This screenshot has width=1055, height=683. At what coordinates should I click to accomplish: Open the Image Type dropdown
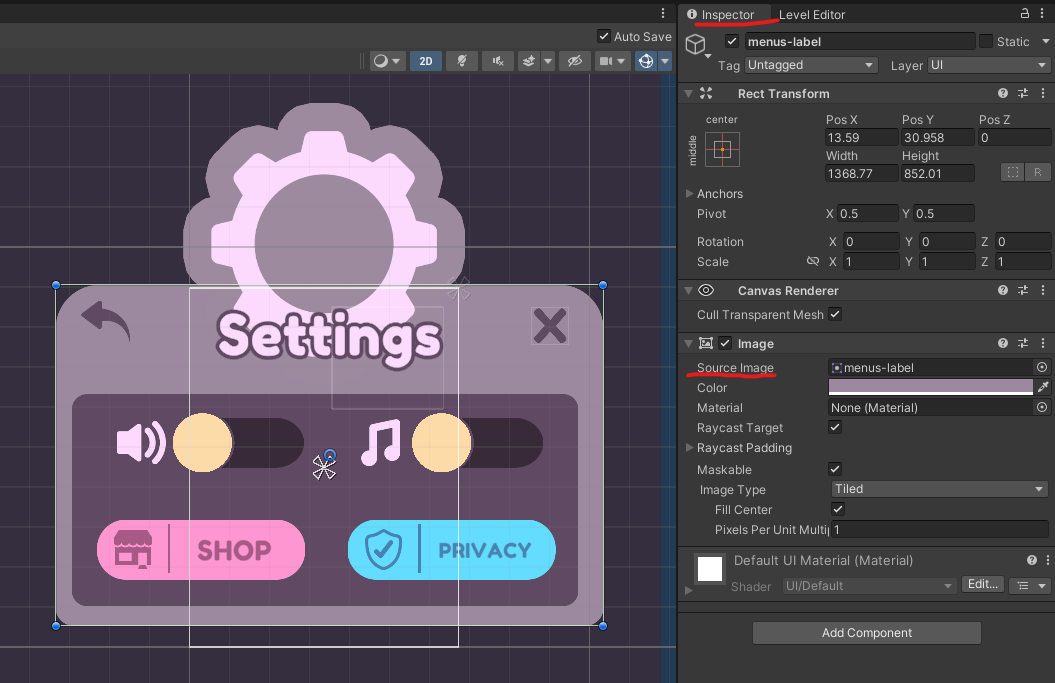pyautogui.click(x=938, y=489)
